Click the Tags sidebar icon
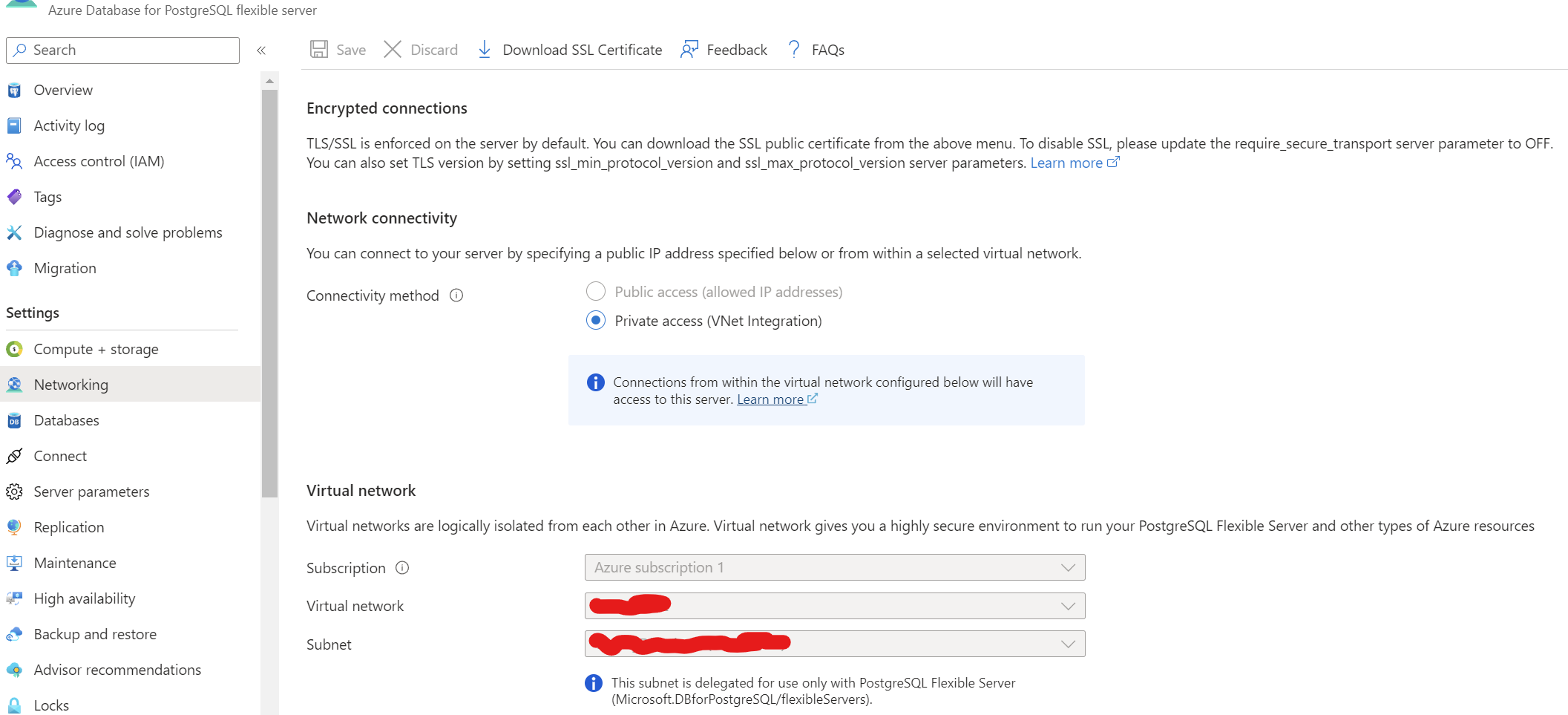 point(15,197)
